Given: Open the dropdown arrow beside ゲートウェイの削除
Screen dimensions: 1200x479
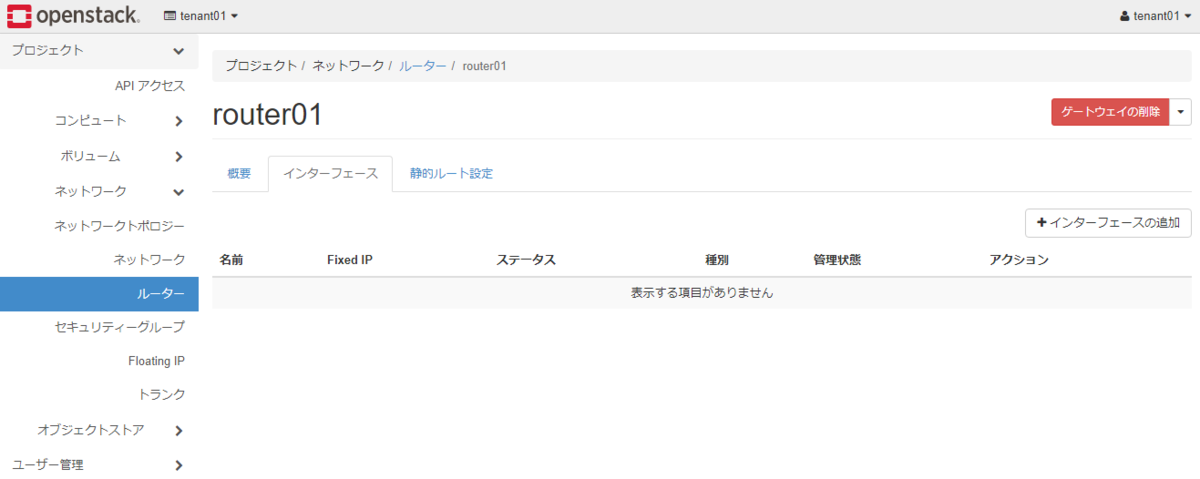Looking at the screenshot, I should 1181,112.
